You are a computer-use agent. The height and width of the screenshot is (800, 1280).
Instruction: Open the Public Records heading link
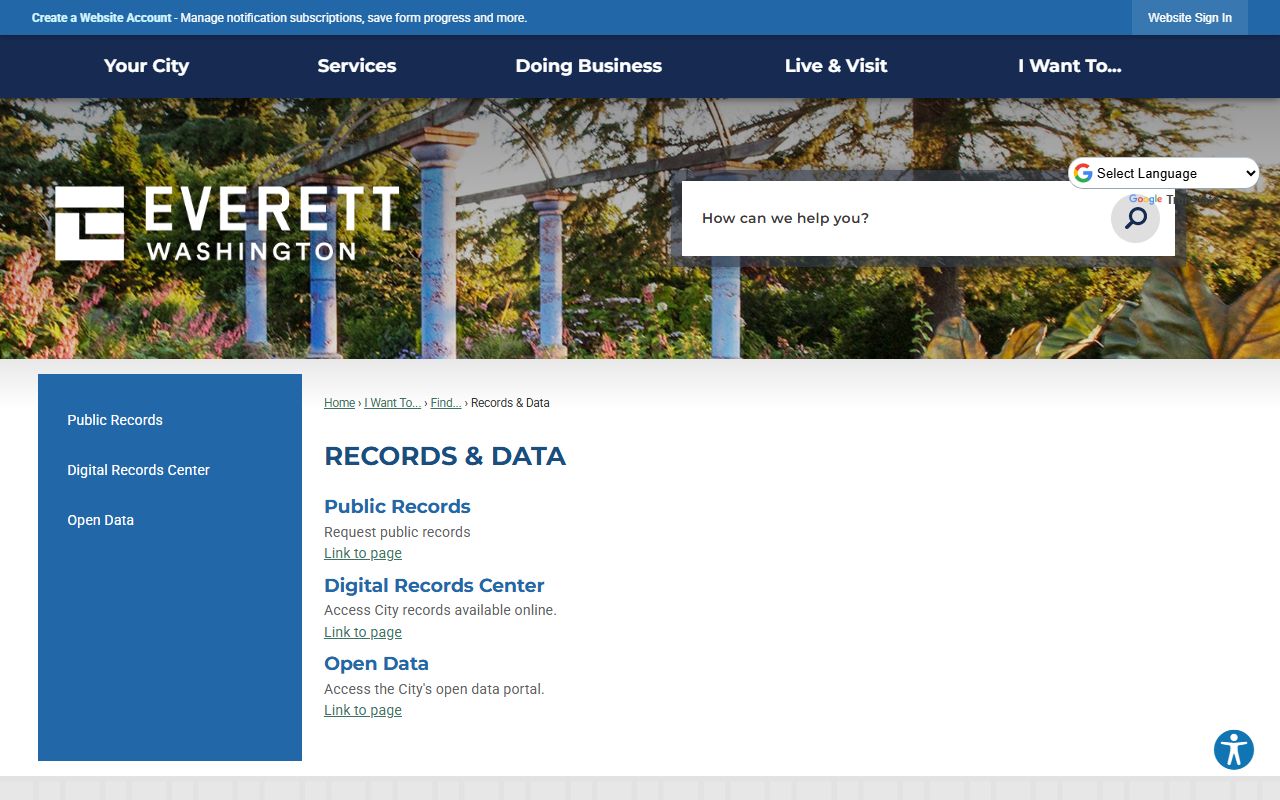397,506
